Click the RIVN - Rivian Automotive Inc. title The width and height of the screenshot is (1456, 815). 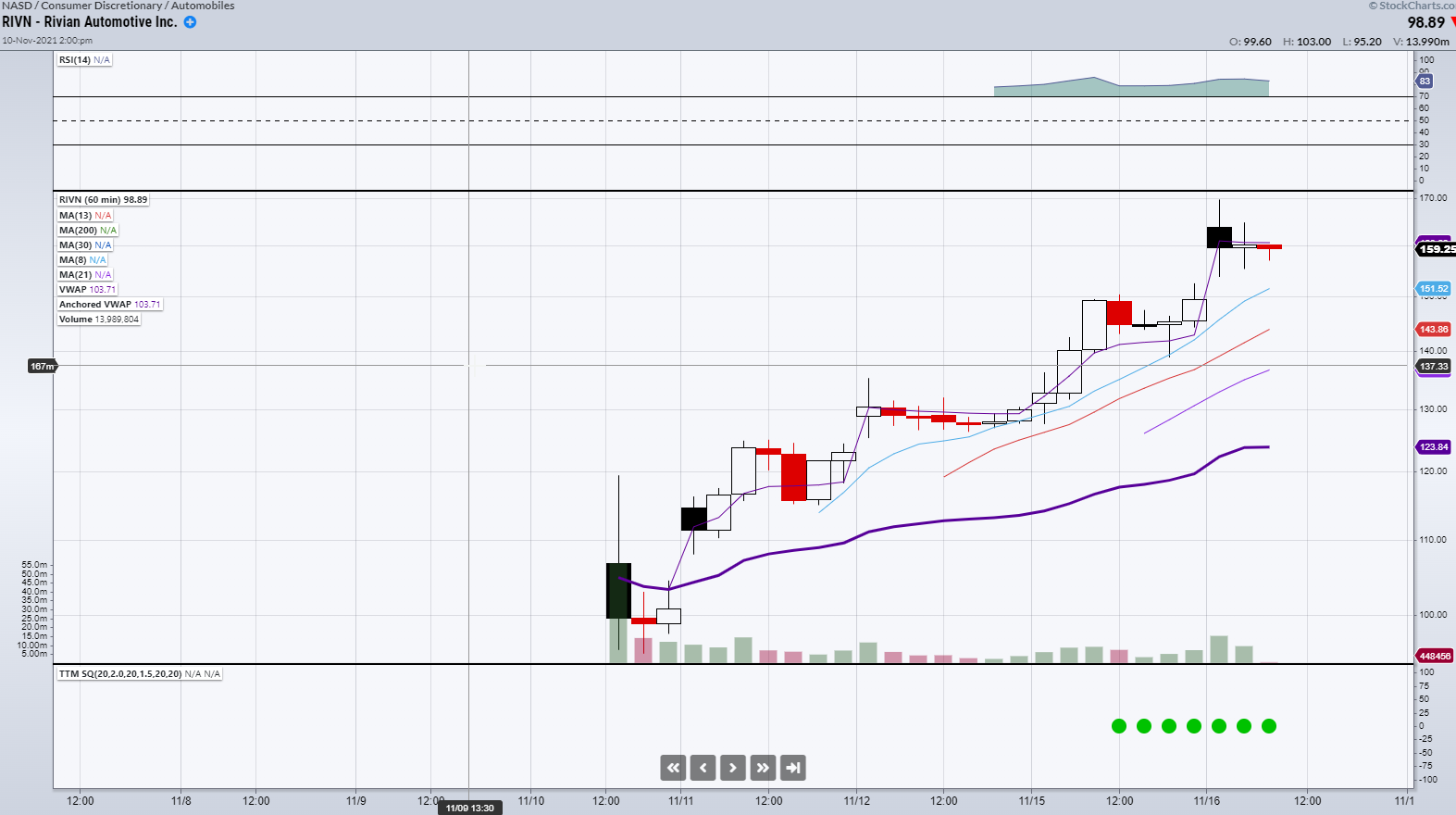pyautogui.click(x=90, y=22)
